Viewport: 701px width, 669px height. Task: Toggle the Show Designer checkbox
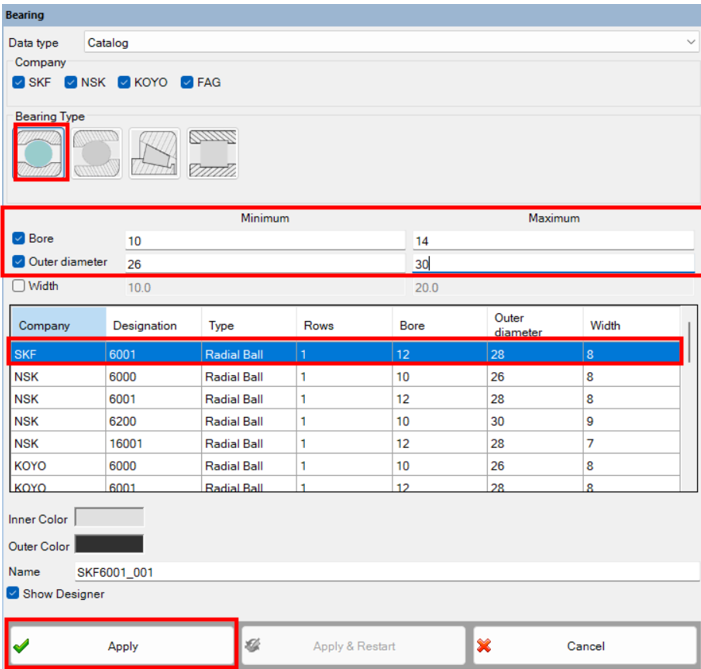click(13, 593)
